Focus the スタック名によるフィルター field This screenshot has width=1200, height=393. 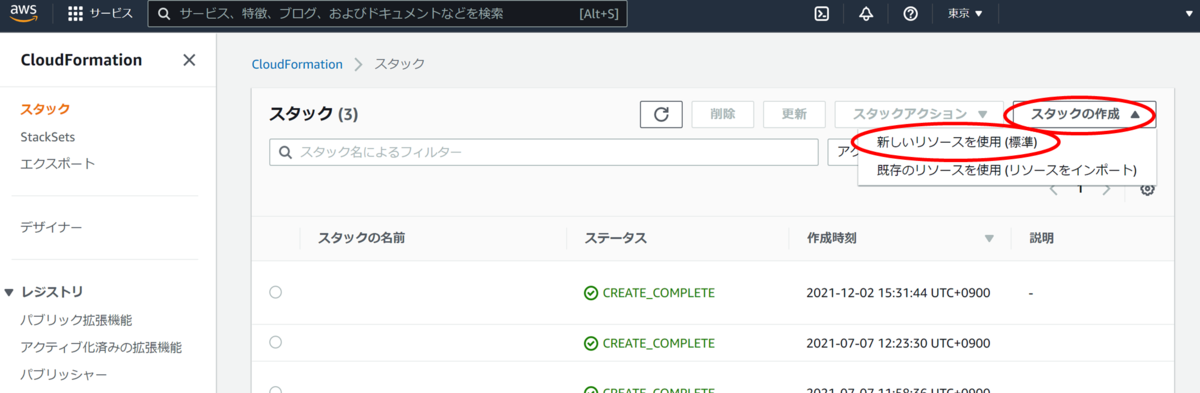[544, 152]
